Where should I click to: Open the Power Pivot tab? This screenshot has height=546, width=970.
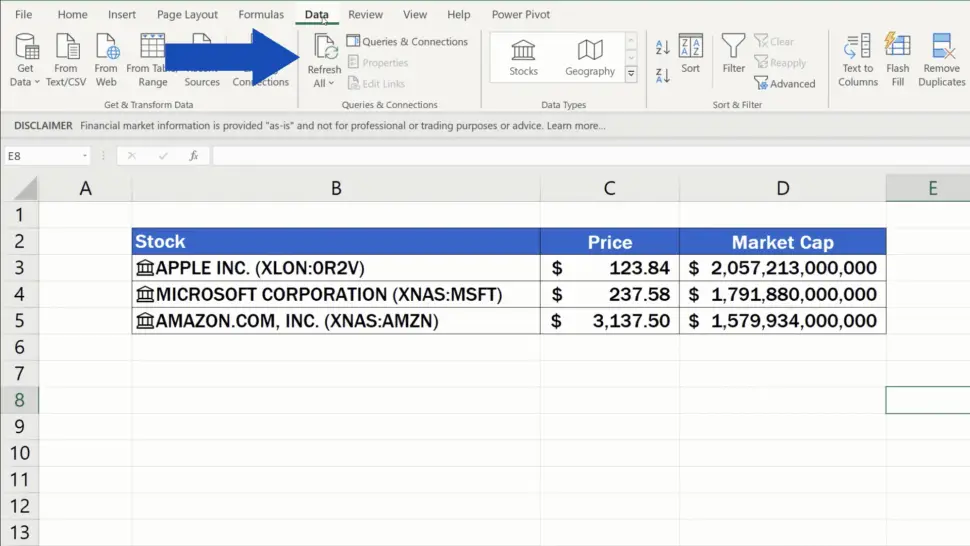521,14
